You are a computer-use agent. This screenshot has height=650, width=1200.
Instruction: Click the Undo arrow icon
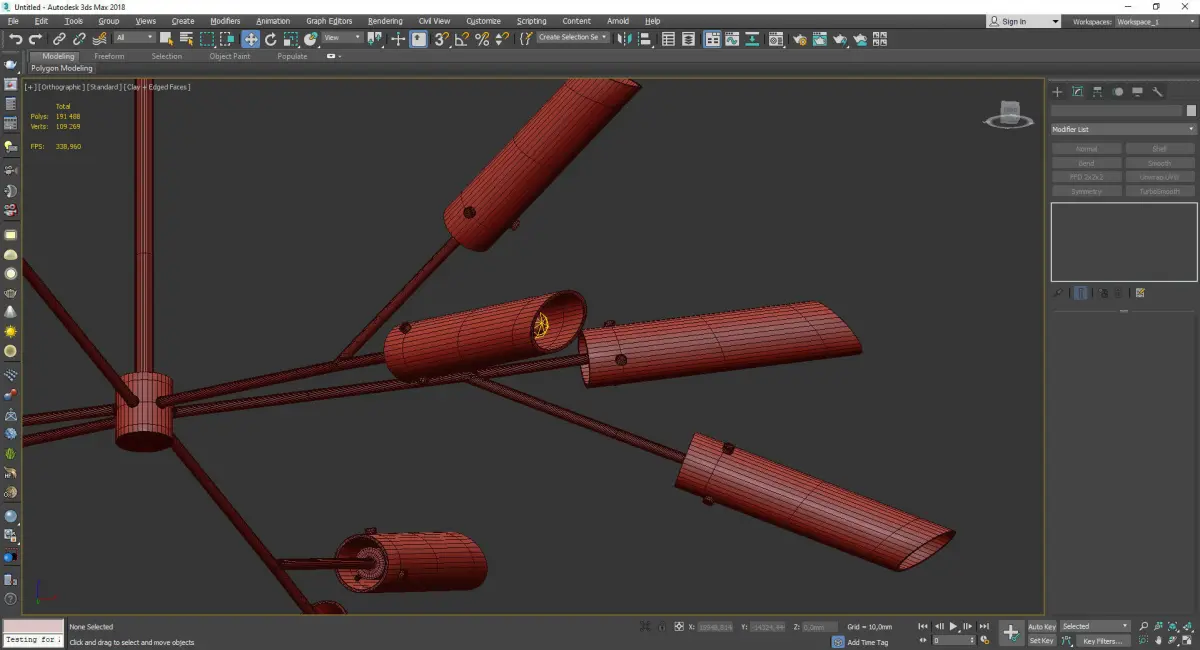[x=16, y=39]
